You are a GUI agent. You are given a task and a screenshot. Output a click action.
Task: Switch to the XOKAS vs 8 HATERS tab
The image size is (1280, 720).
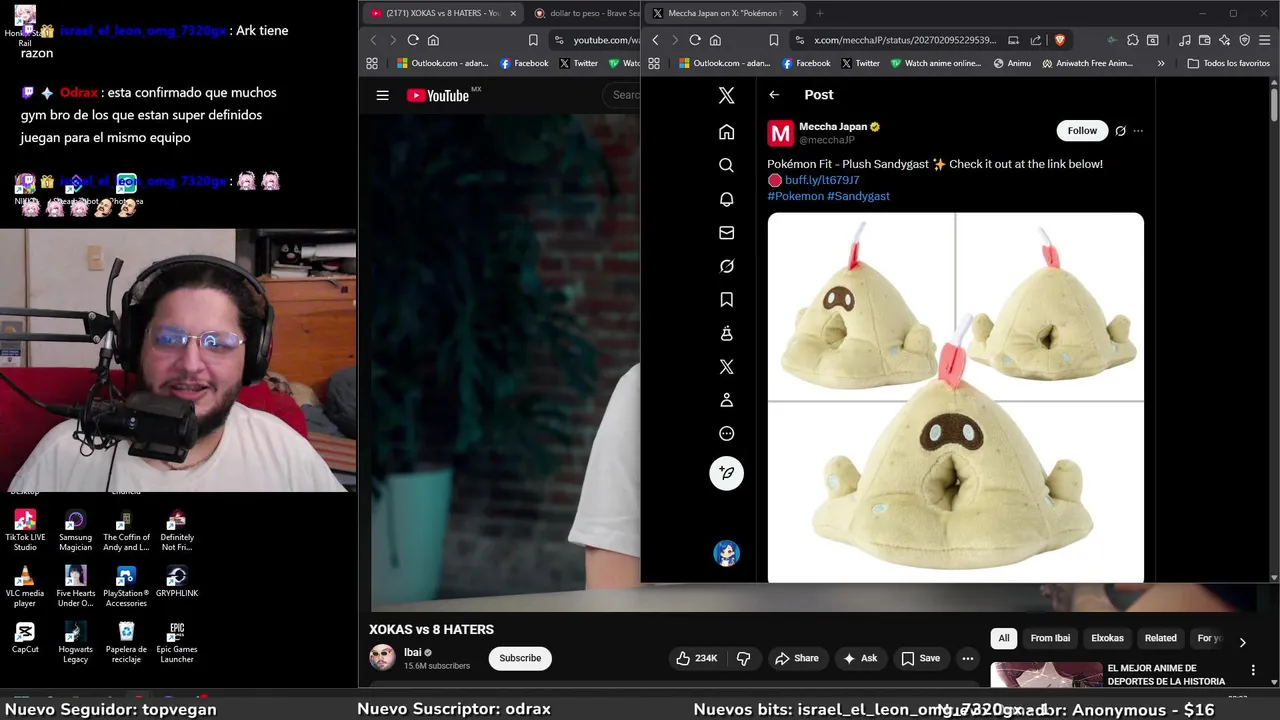(441, 13)
